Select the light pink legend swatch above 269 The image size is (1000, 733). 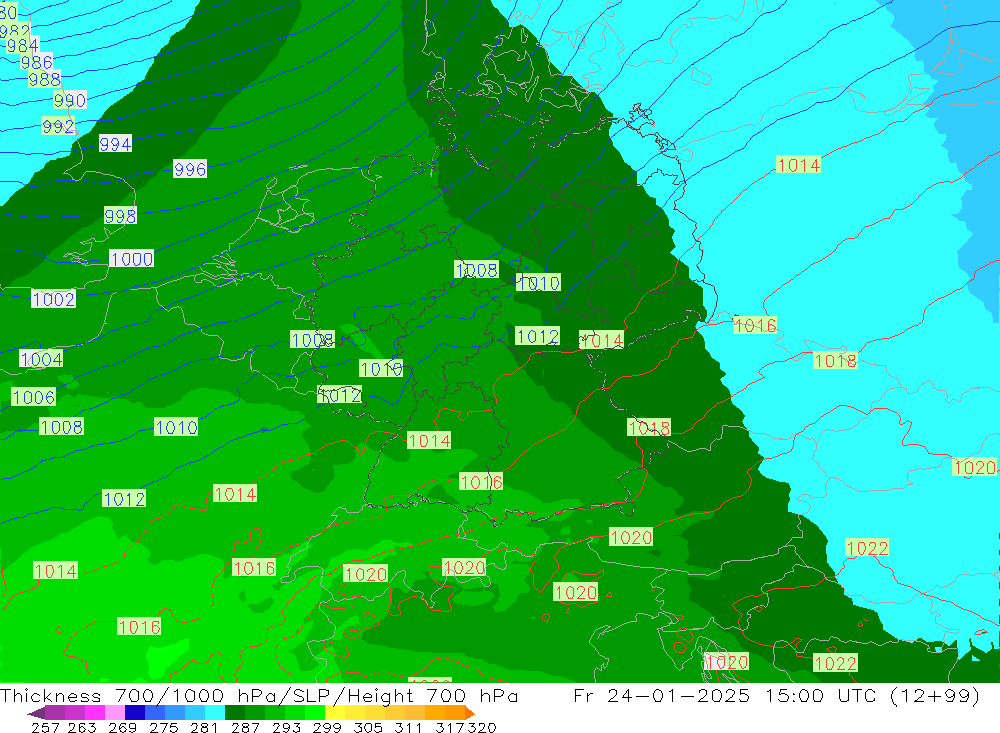(115, 713)
